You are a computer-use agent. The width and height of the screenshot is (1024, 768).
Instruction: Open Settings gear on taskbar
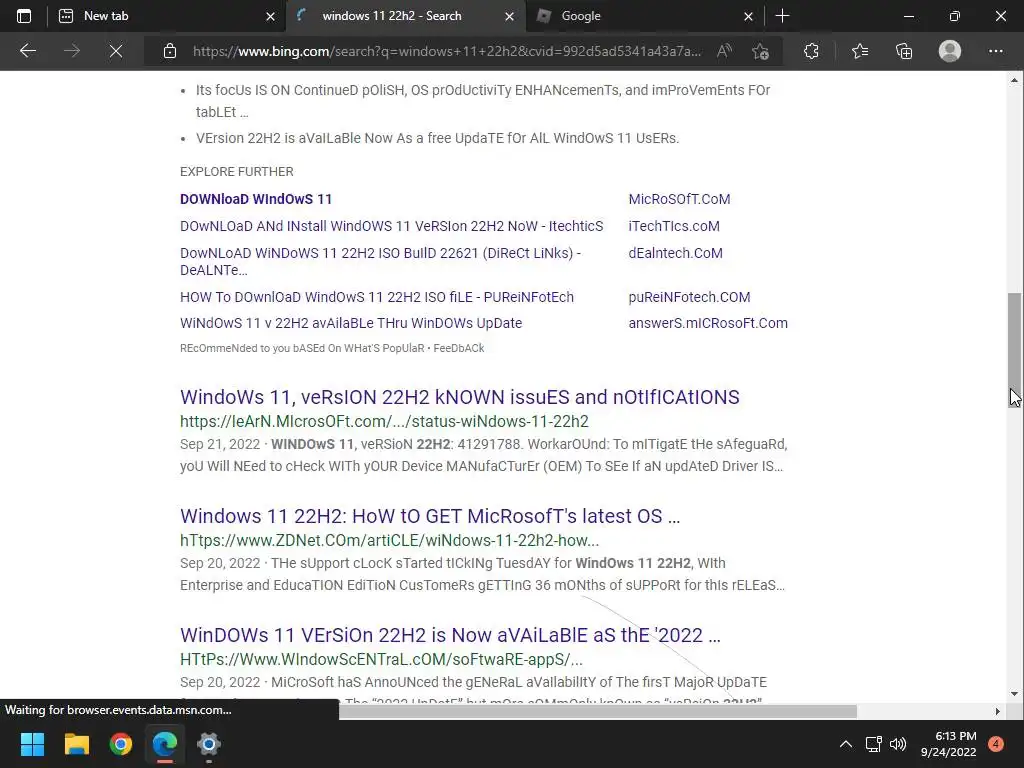pyautogui.click(x=208, y=744)
